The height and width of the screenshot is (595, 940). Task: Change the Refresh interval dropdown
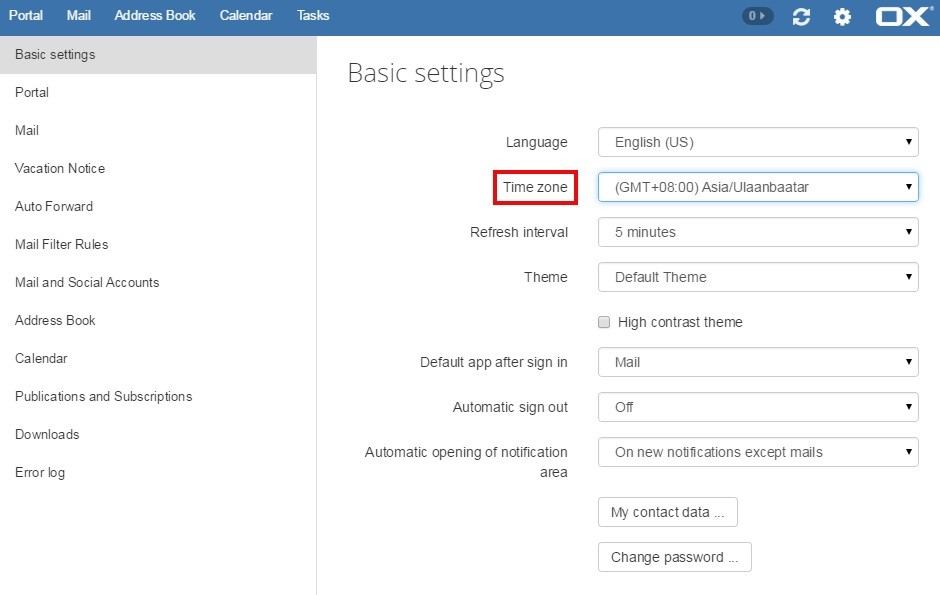click(758, 232)
